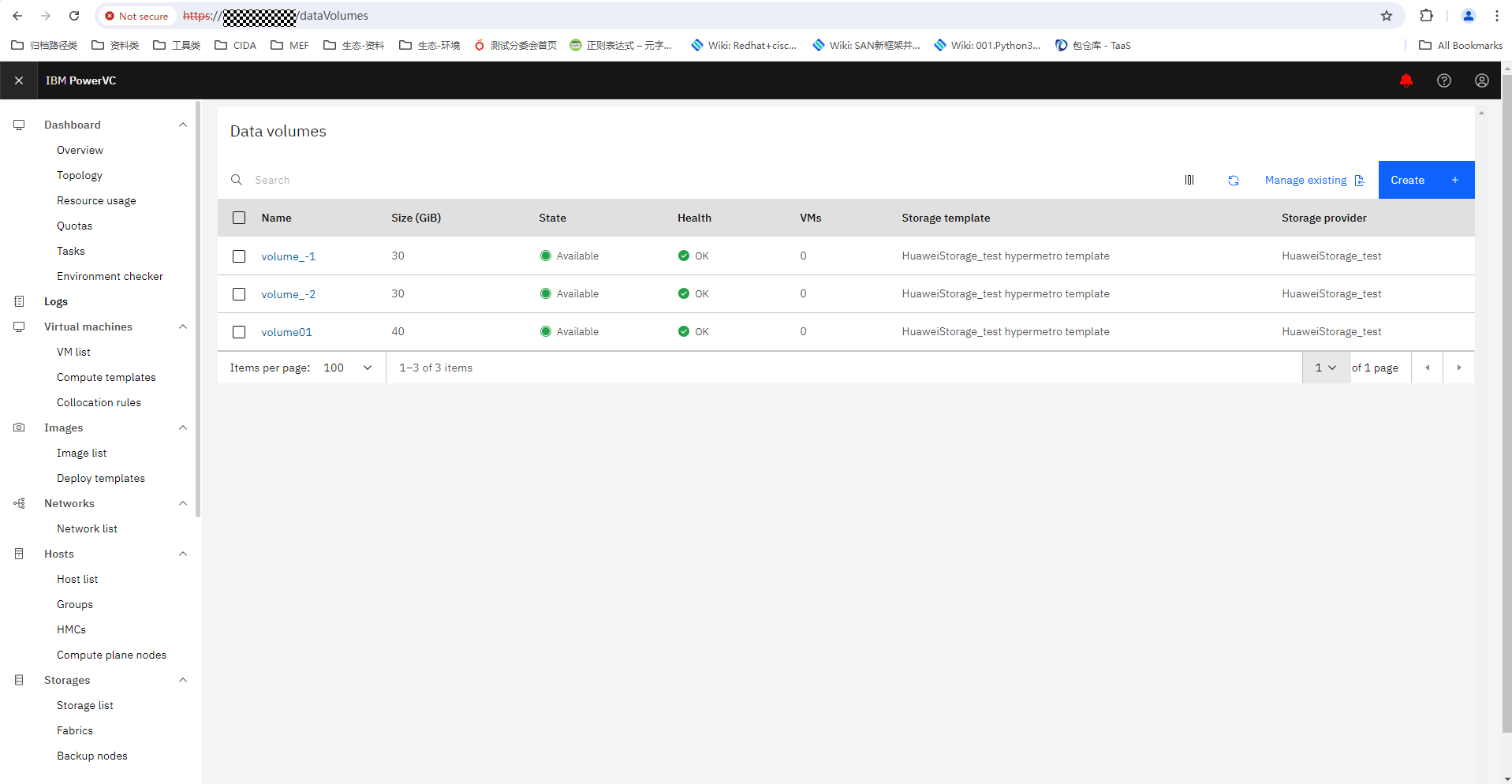Open the Logs sidebar link
Image resolution: width=1512 pixels, height=784 pixels.
(56, 301)
